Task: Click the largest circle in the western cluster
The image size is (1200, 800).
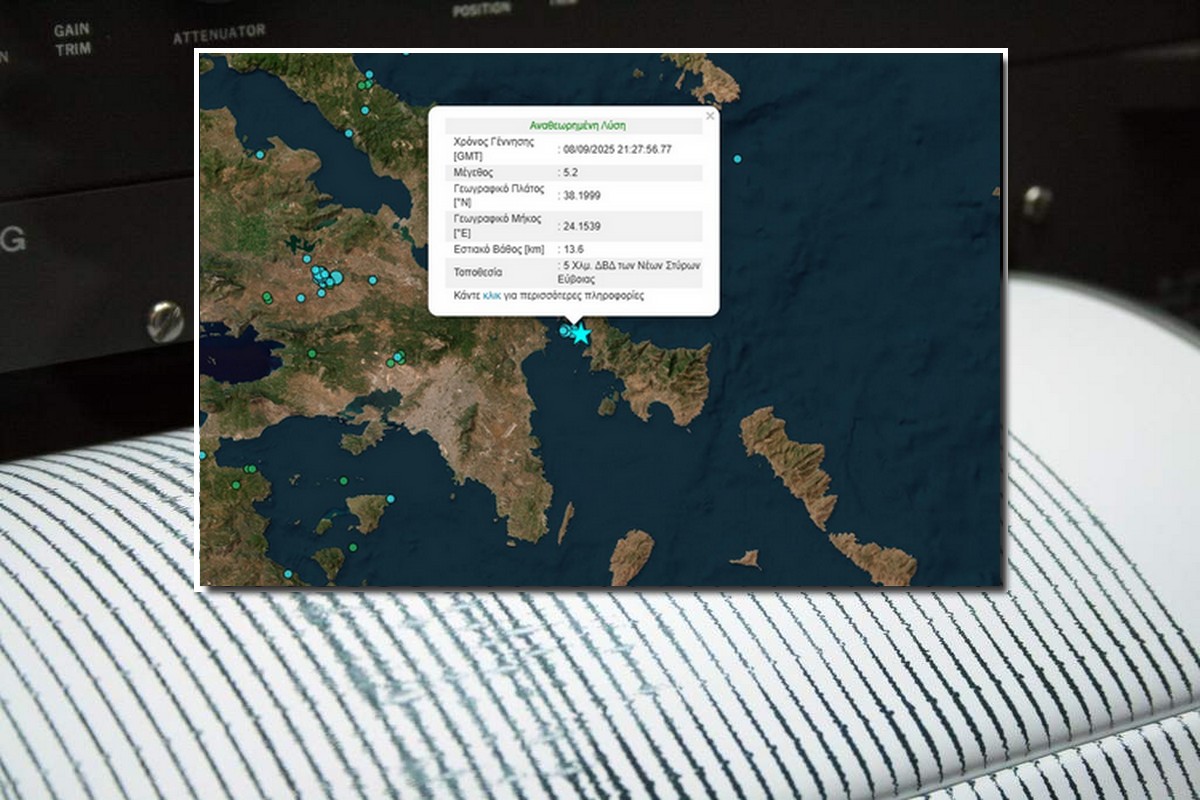Action: point(336,277)
